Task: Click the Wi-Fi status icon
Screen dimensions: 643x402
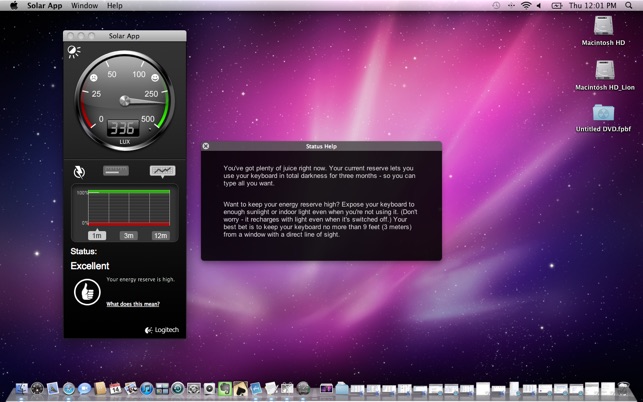Action: pos(526,6)
